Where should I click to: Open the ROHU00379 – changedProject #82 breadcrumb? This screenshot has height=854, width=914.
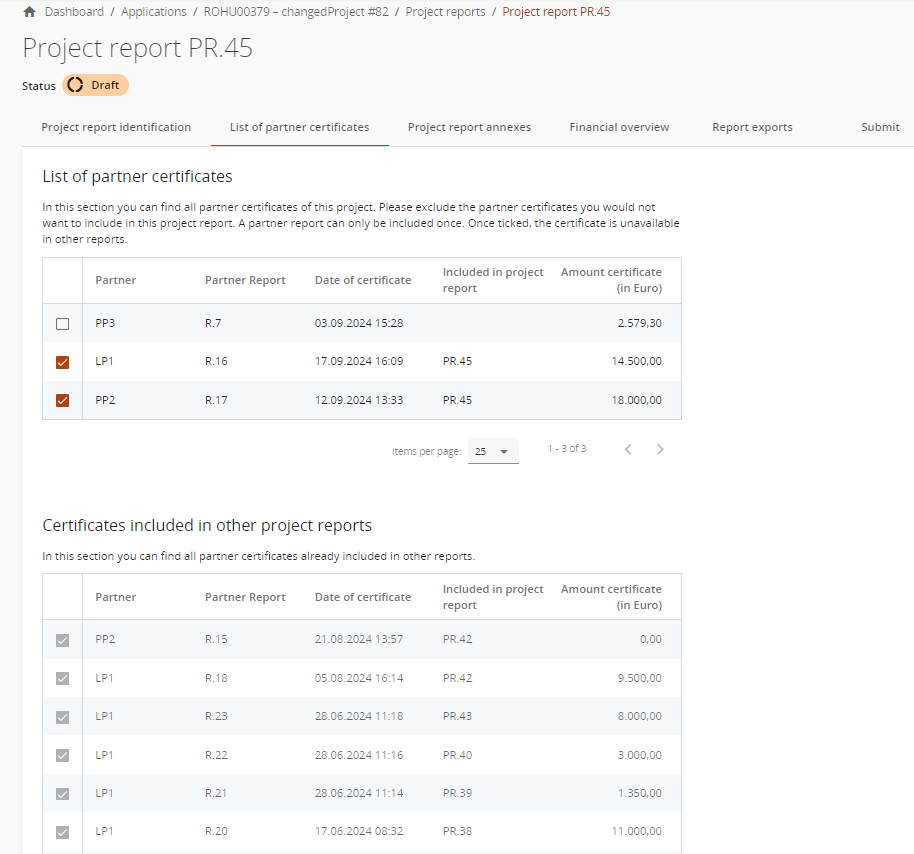[296, 12]
